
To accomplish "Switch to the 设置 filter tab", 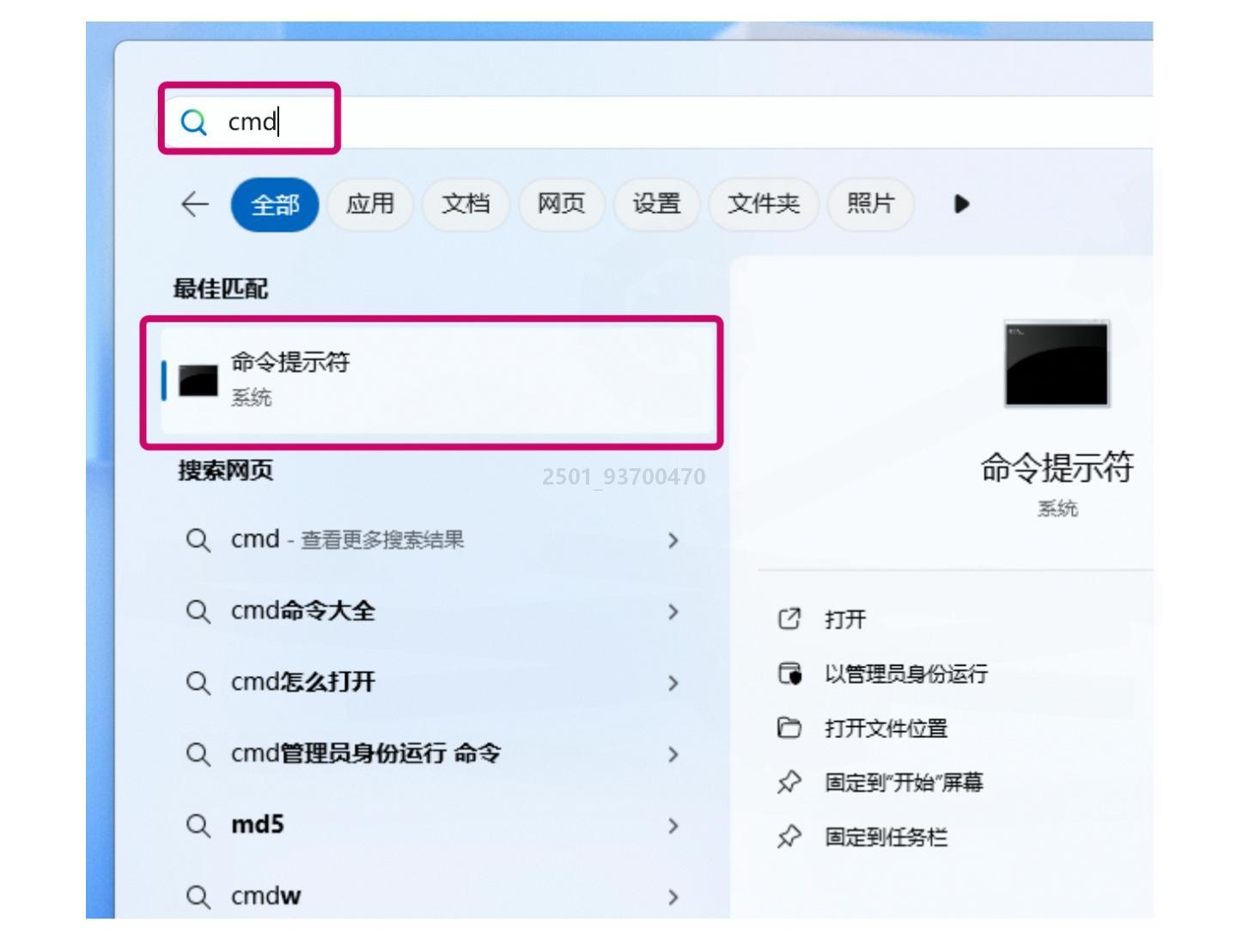I will [655, 204].
